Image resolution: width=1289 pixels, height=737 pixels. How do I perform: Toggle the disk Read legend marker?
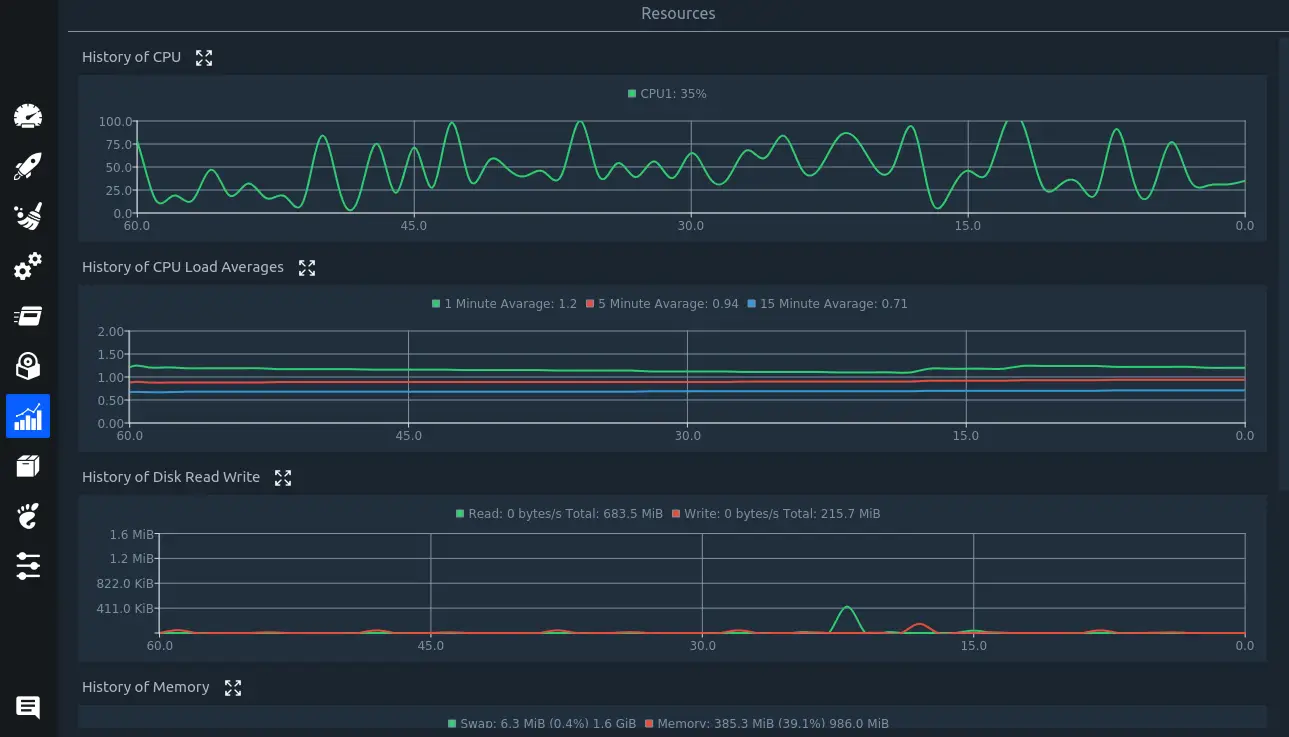coord(460,514)
